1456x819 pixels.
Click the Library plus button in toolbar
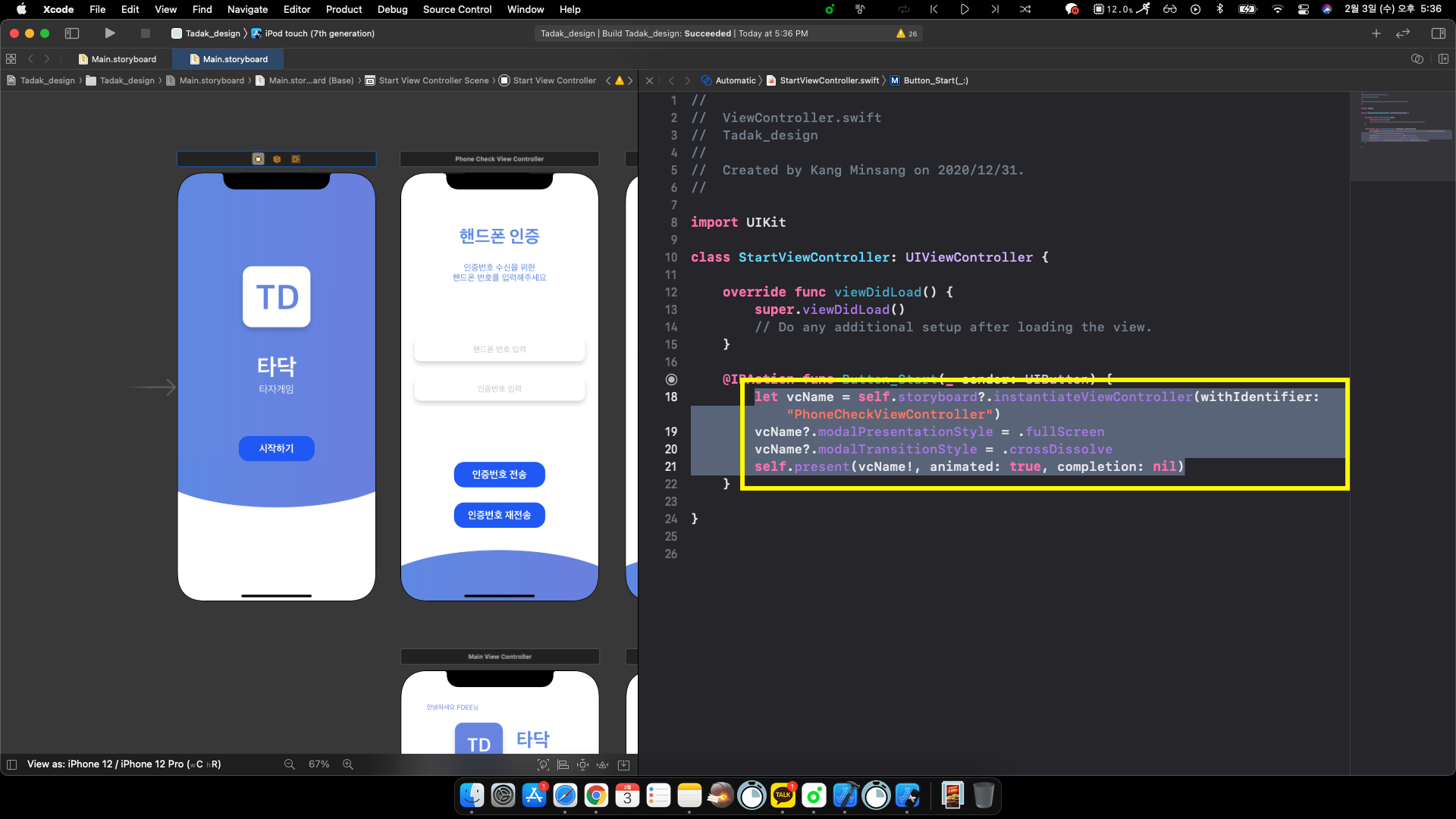(1376, 33)
